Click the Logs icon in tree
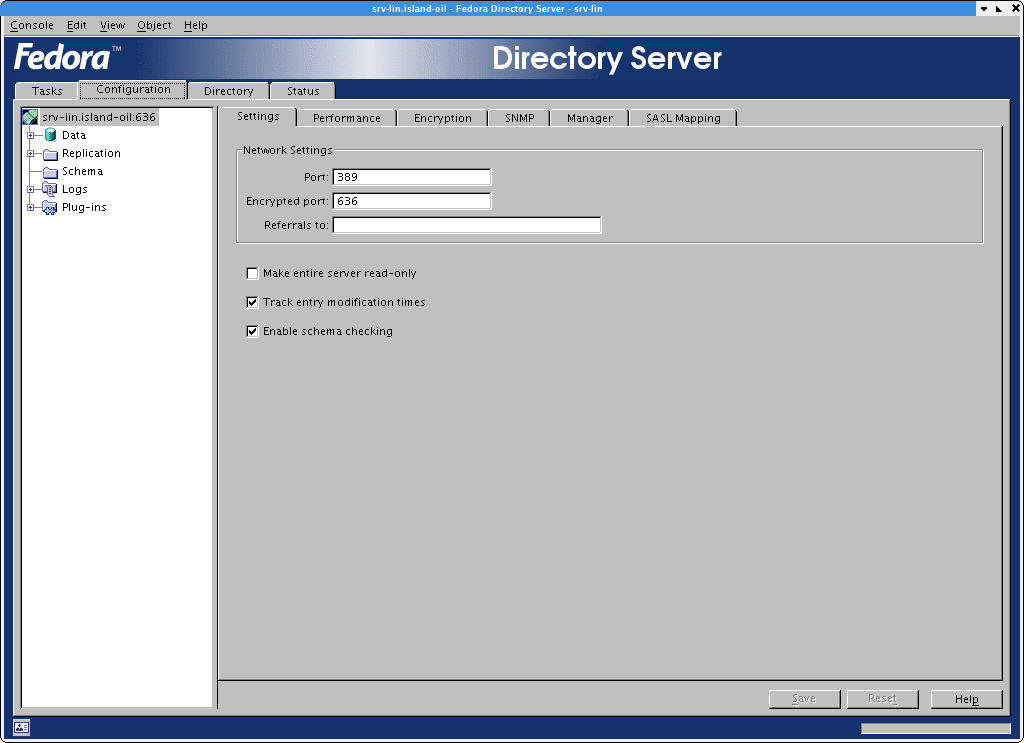 [50, 189]
